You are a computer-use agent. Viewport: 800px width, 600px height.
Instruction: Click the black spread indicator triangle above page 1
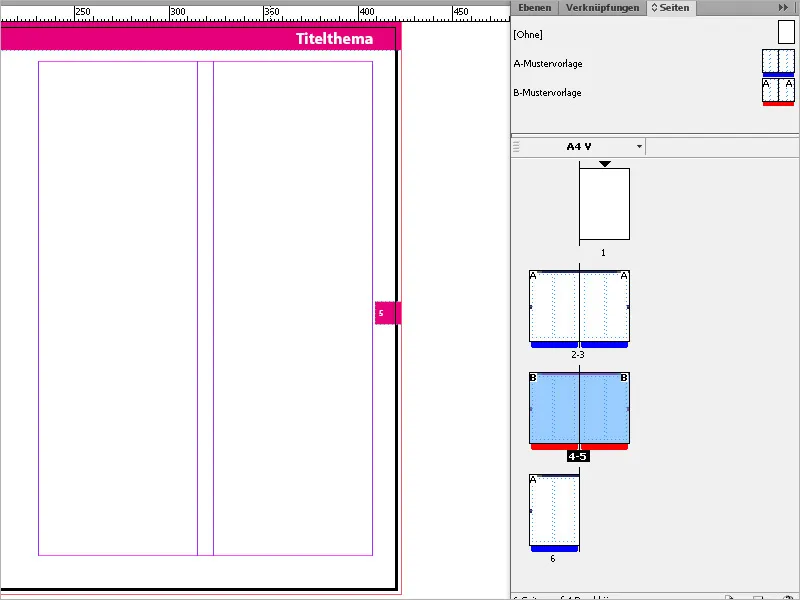pyautogui.click(x=603, y=163)
